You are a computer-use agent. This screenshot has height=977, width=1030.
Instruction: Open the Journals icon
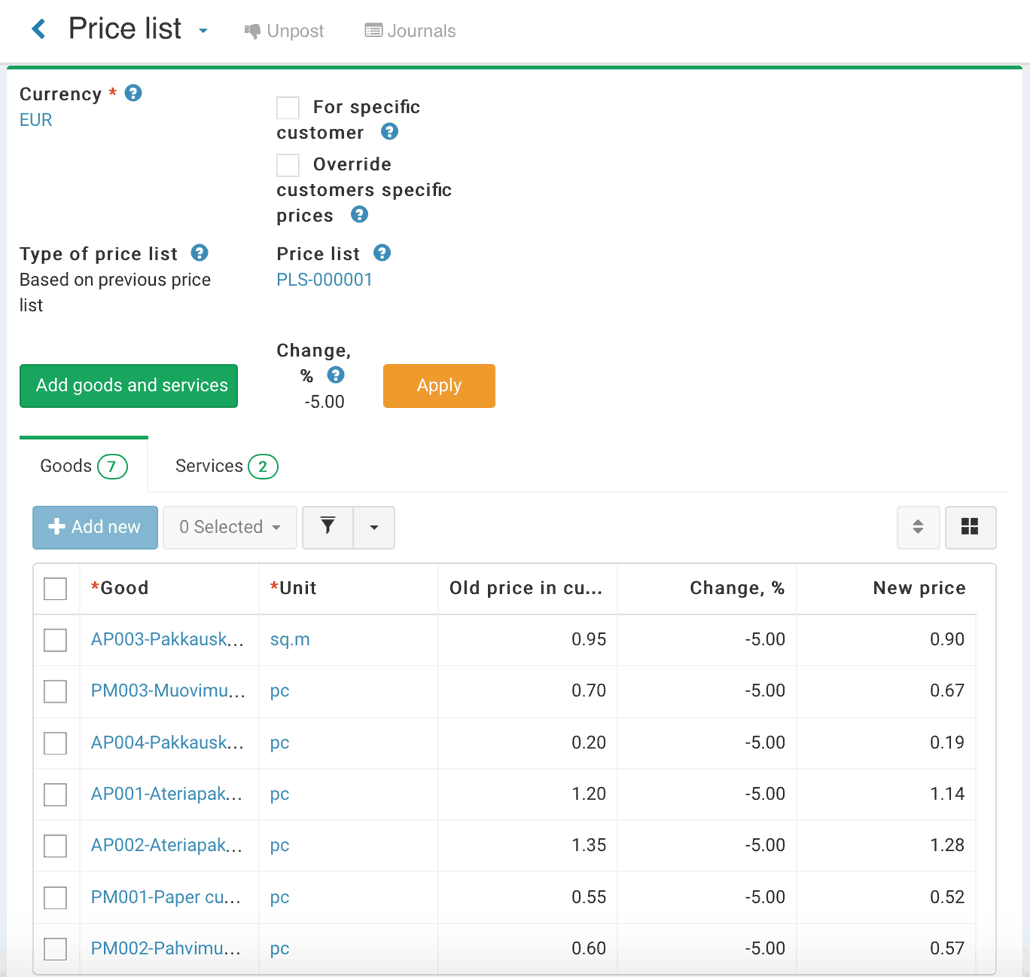click(x=373, y=31)
